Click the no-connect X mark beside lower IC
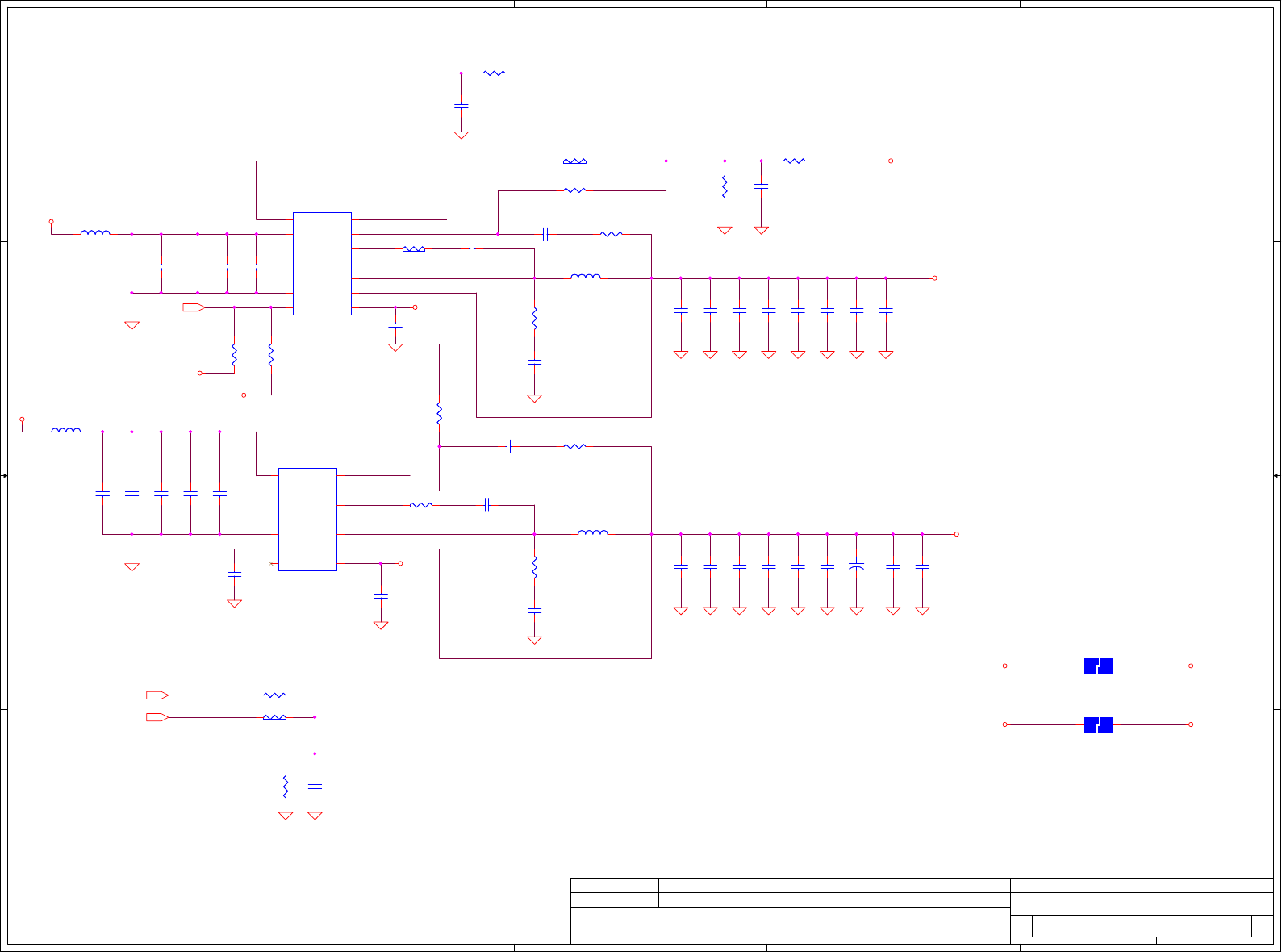The height and width of the screenshot is (952, 1282). click(271, 563)
